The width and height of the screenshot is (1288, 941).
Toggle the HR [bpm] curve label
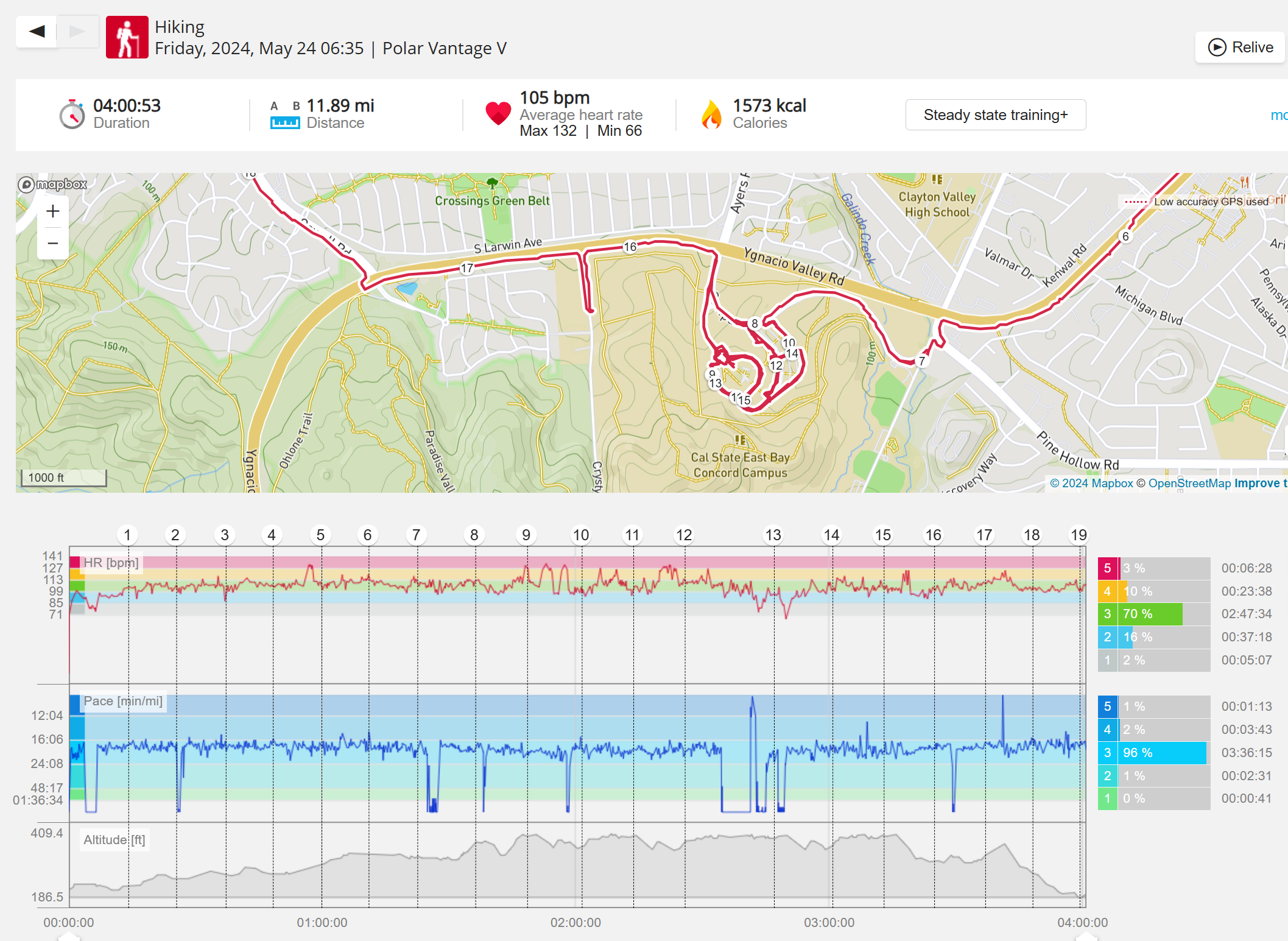click(111, 563)
